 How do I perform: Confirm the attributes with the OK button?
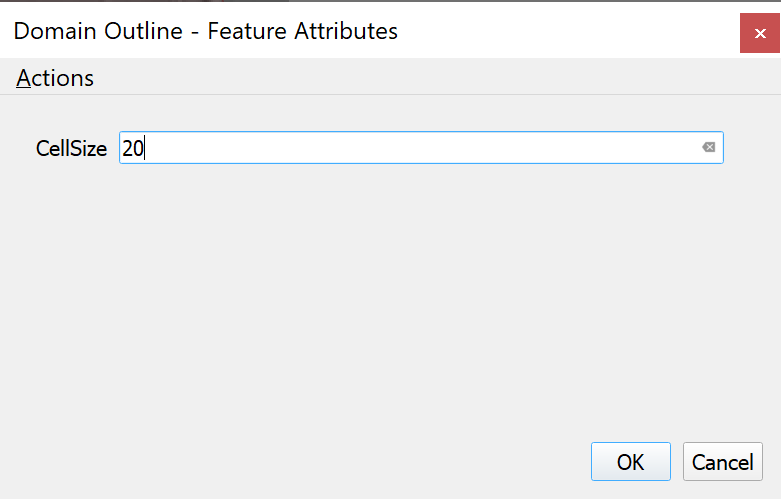point(630,462)
